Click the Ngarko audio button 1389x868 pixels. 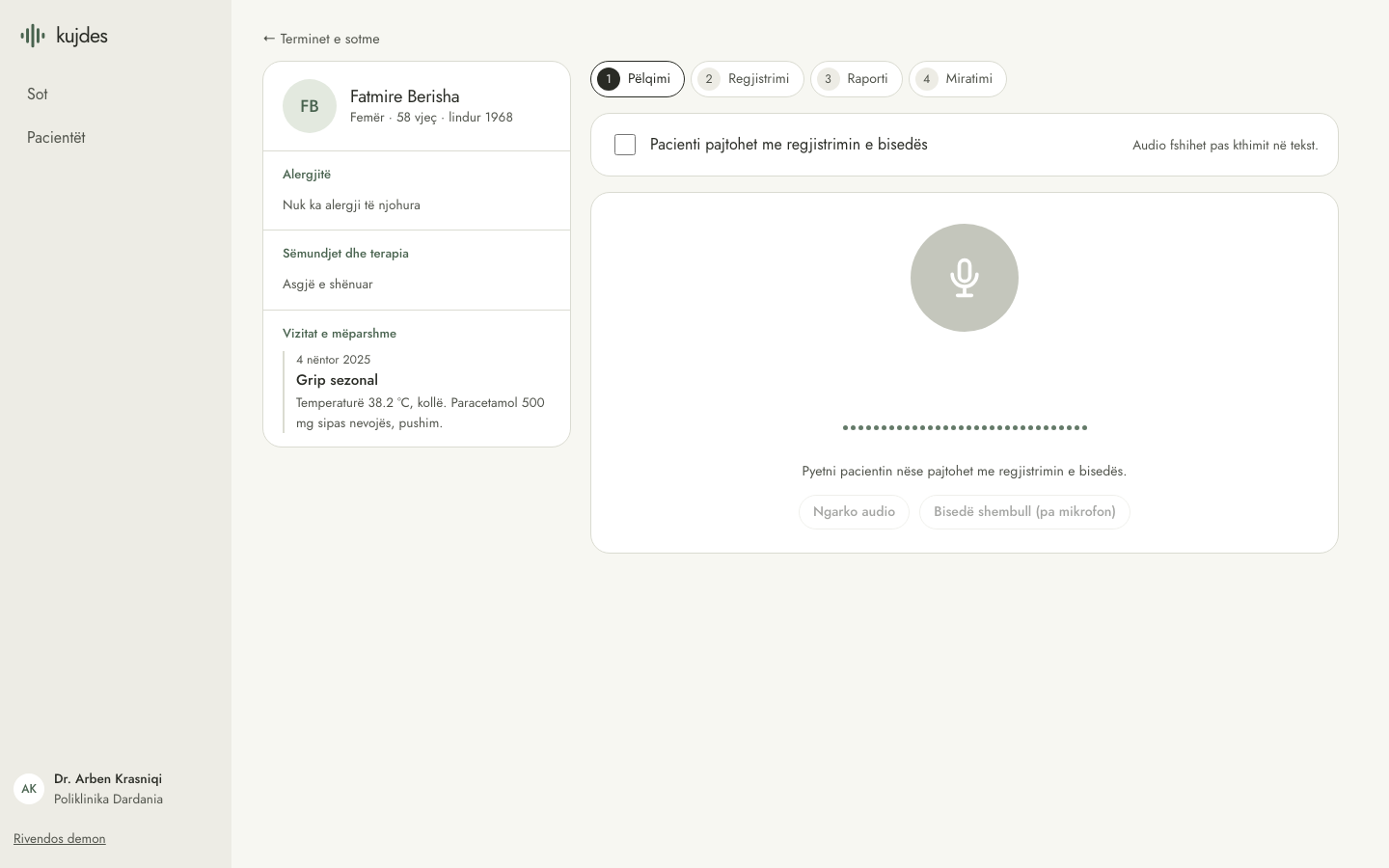tap(854, 511)
